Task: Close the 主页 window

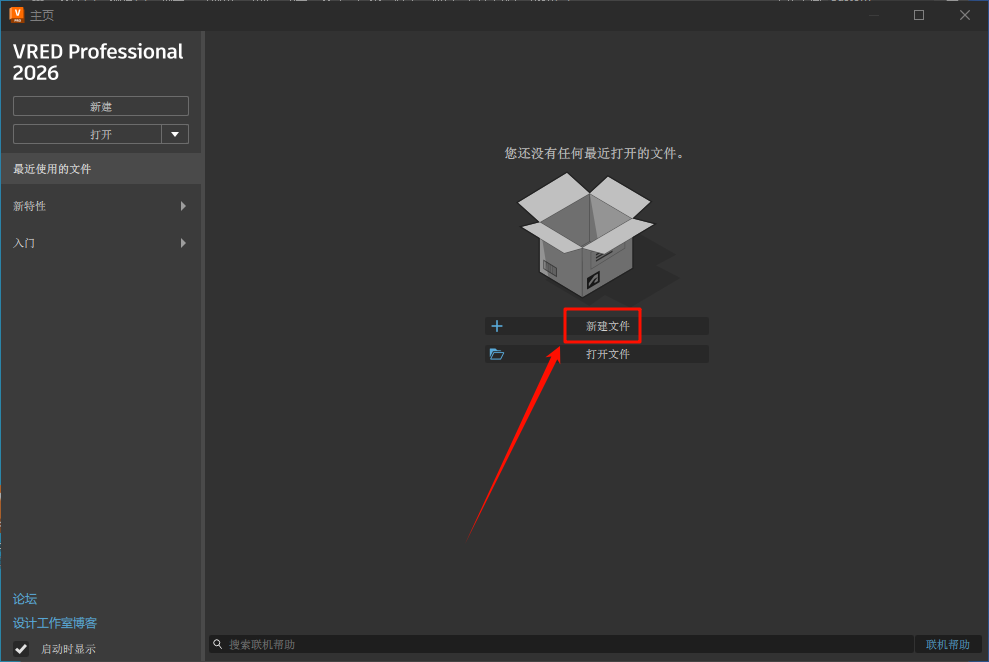Action: click(x=965, y=15)
